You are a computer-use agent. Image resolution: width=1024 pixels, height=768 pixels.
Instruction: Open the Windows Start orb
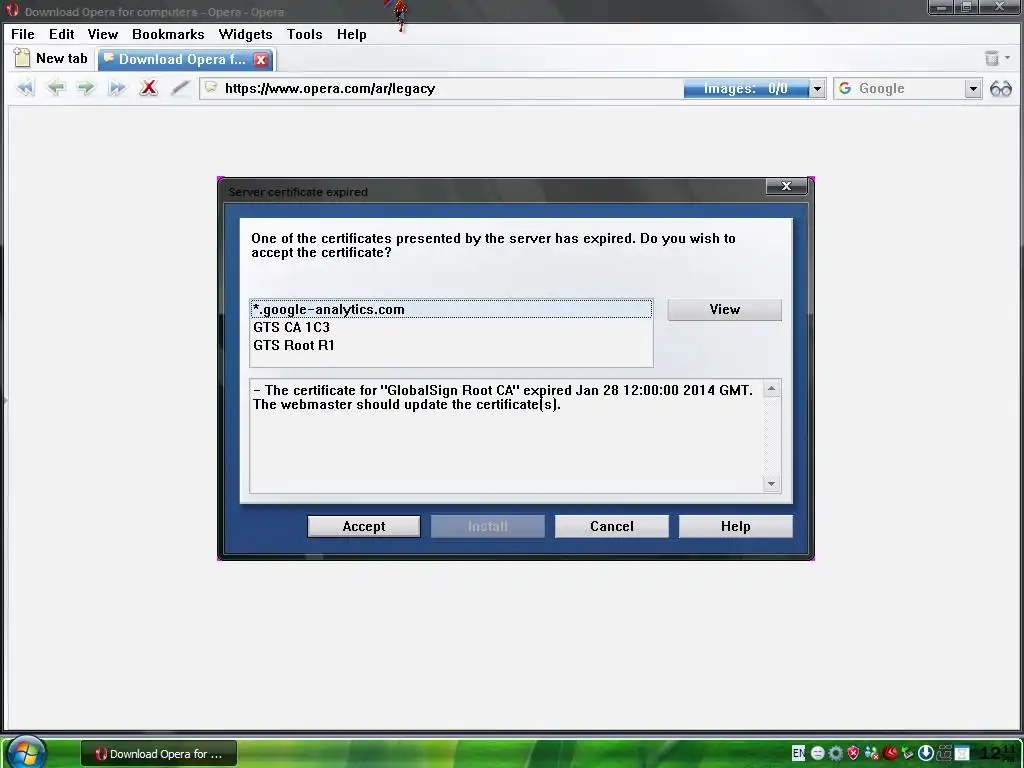(x=25, y=752)
